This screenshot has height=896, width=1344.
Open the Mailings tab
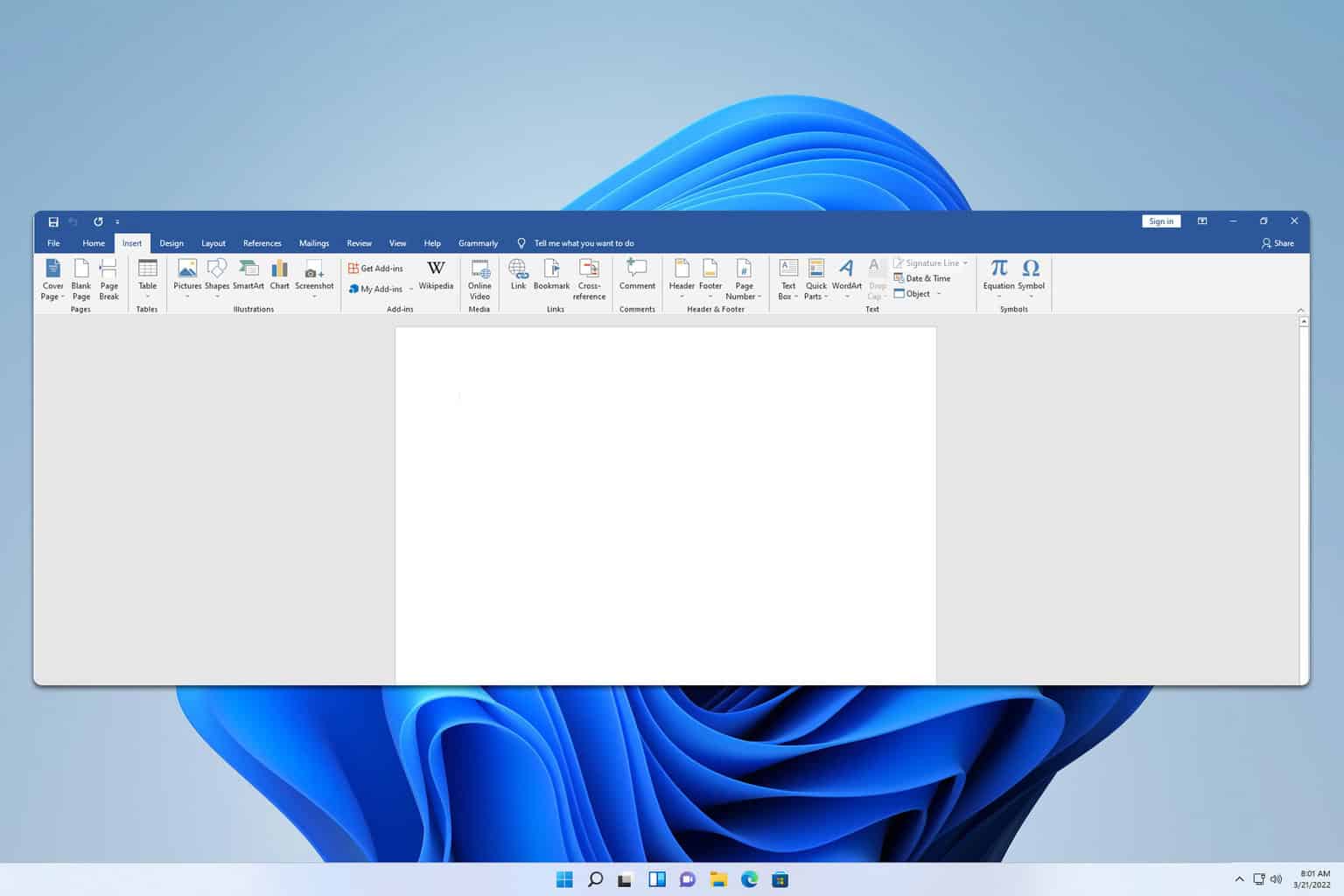tap(314, 243)
